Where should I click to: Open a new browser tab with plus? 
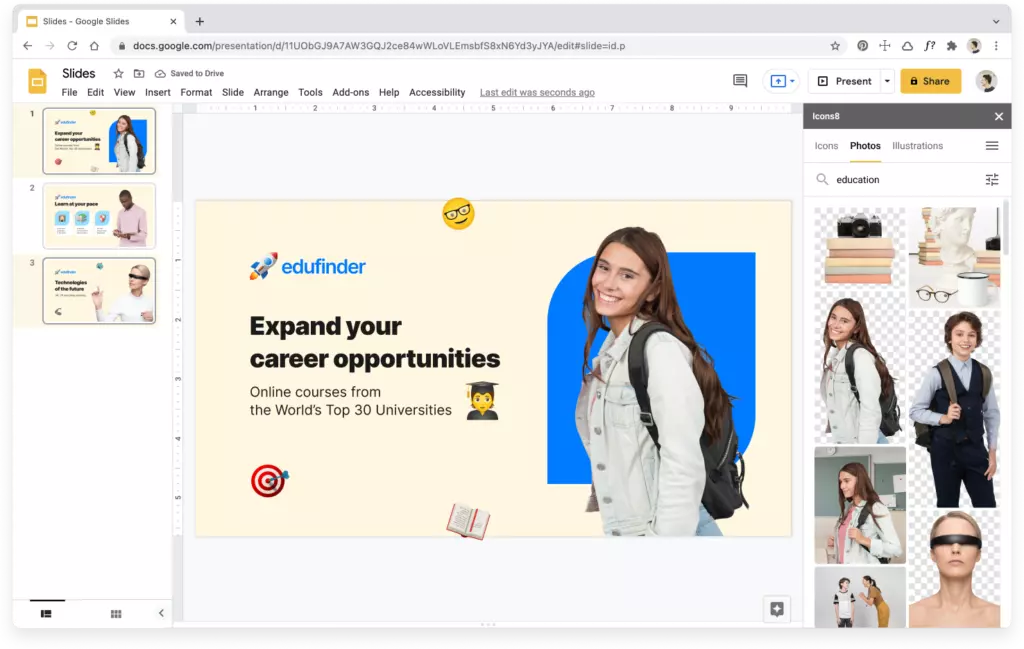coord(199,22)
